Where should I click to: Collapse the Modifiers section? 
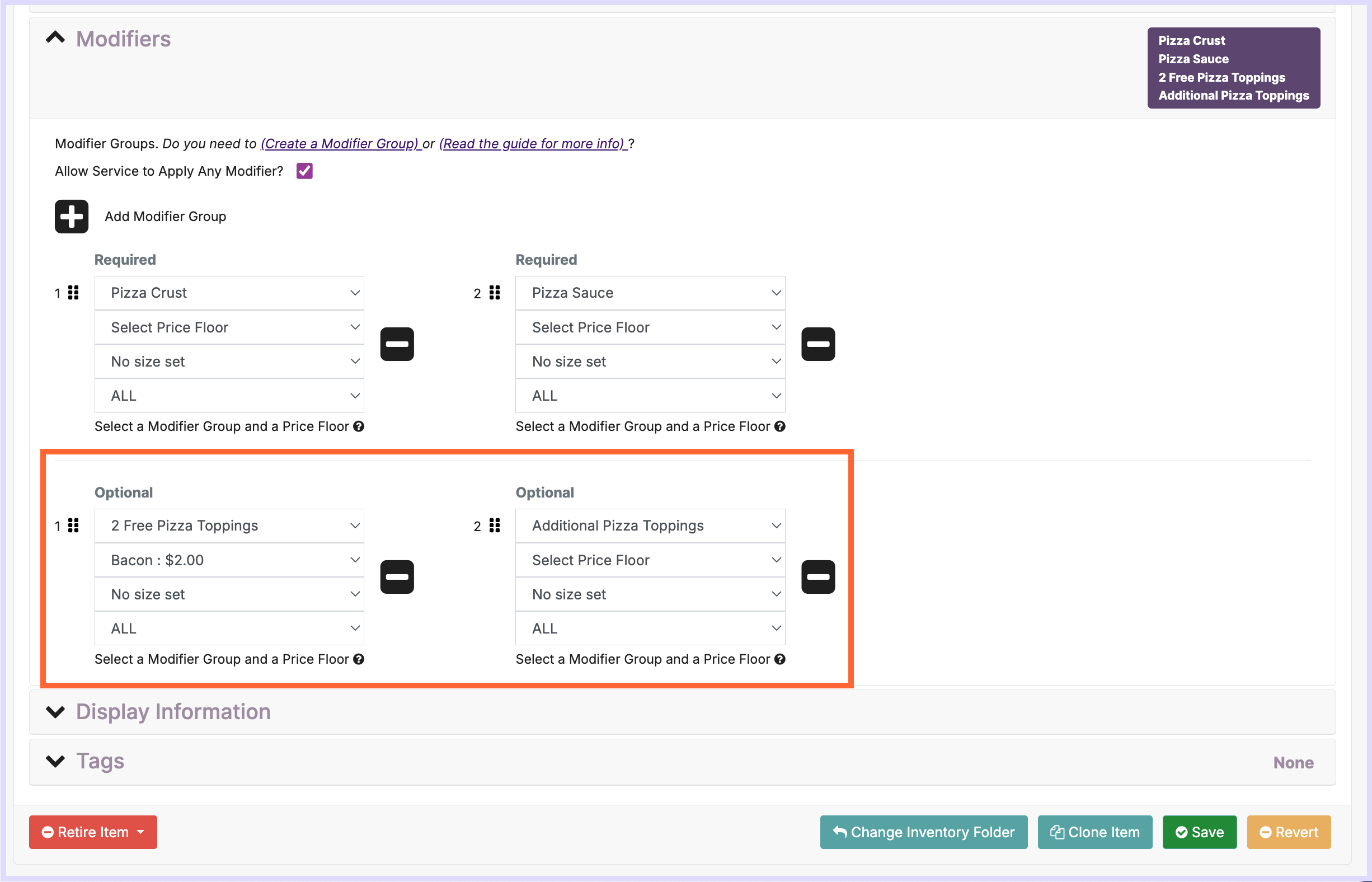click(55, 39)
